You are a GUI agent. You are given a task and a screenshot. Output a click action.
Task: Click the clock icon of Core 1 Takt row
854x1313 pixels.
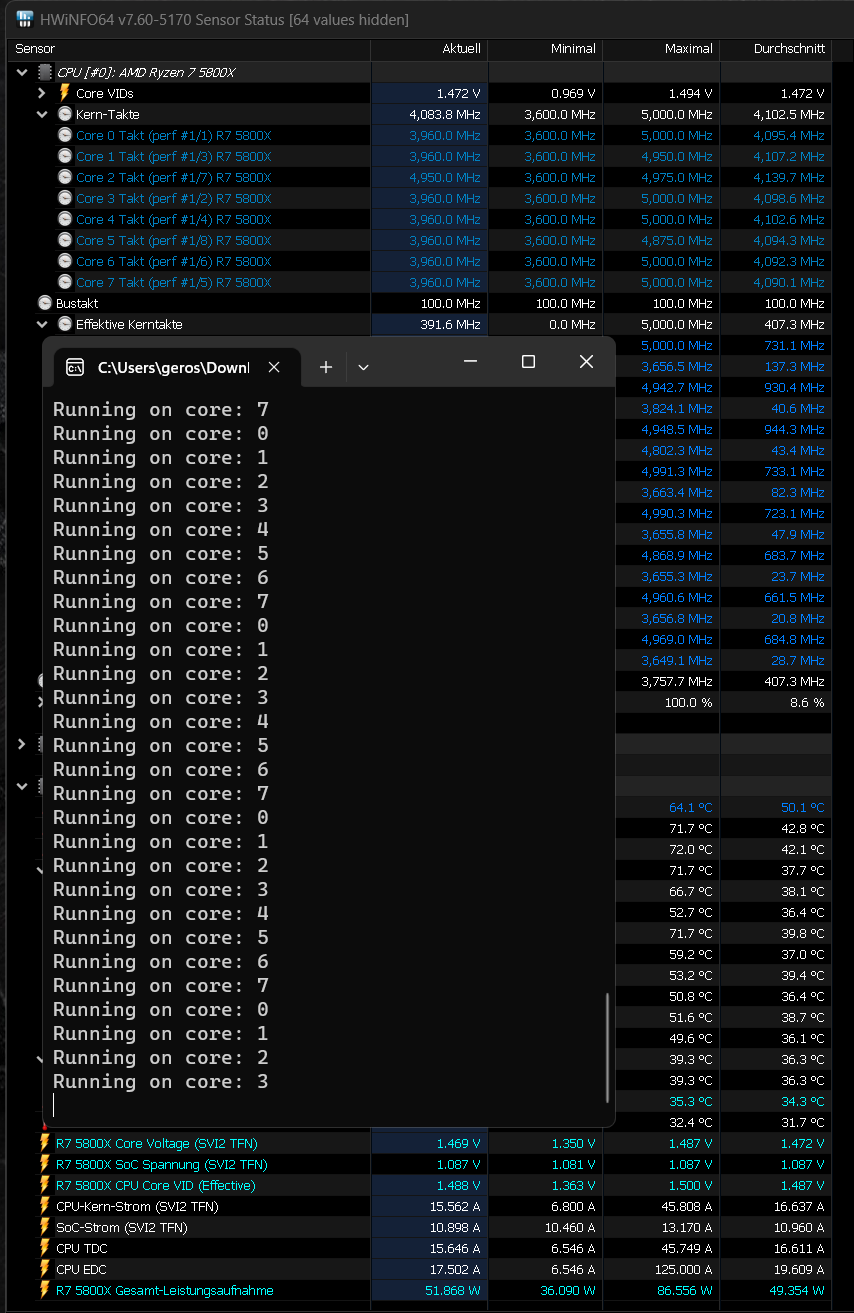click(65, 156)
